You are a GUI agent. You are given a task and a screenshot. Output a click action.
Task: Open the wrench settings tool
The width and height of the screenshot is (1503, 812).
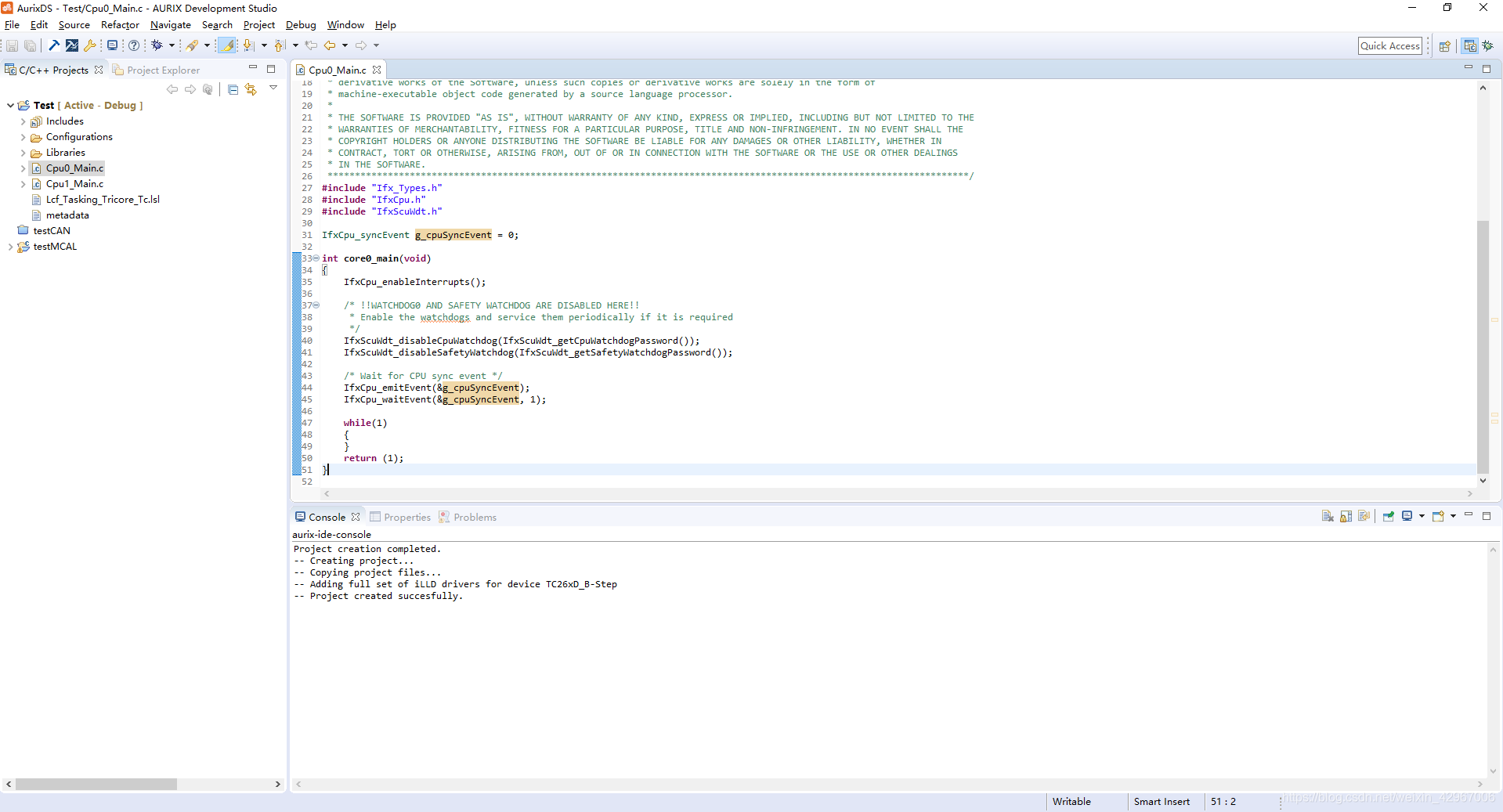89,45
